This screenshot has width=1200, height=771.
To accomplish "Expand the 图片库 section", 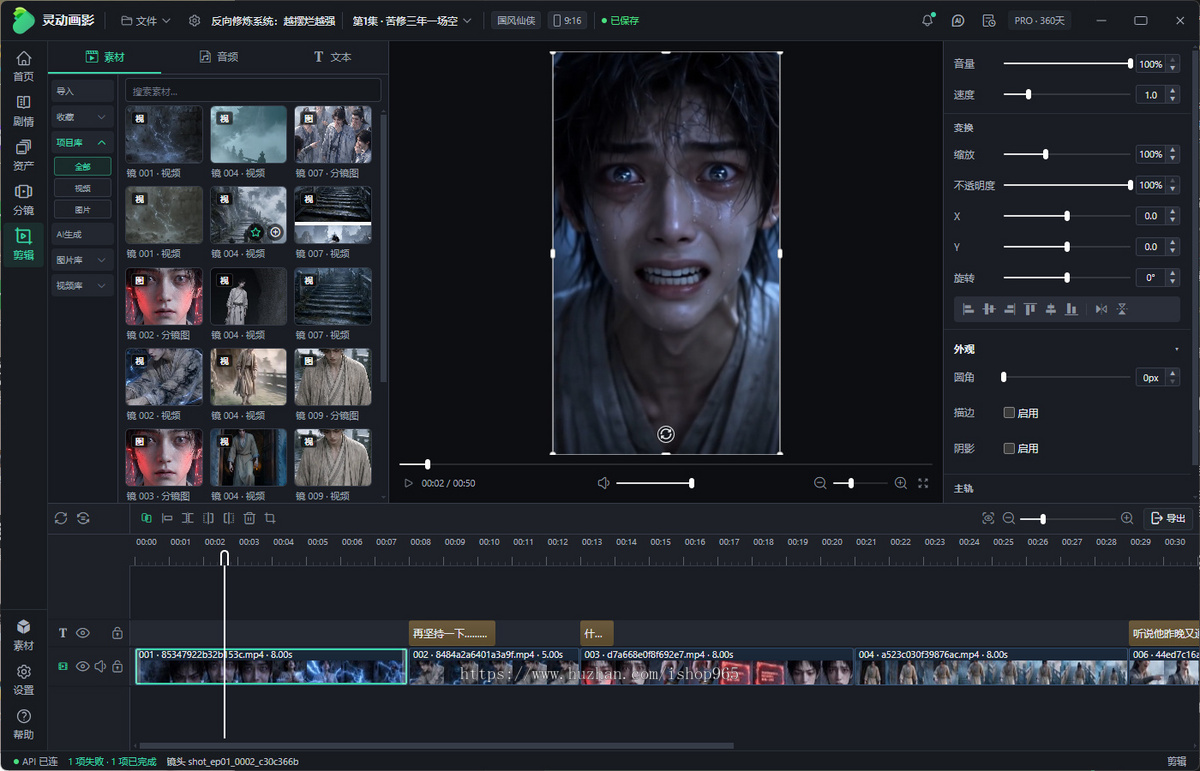I will pyautogui.click(x=83, y=260).
